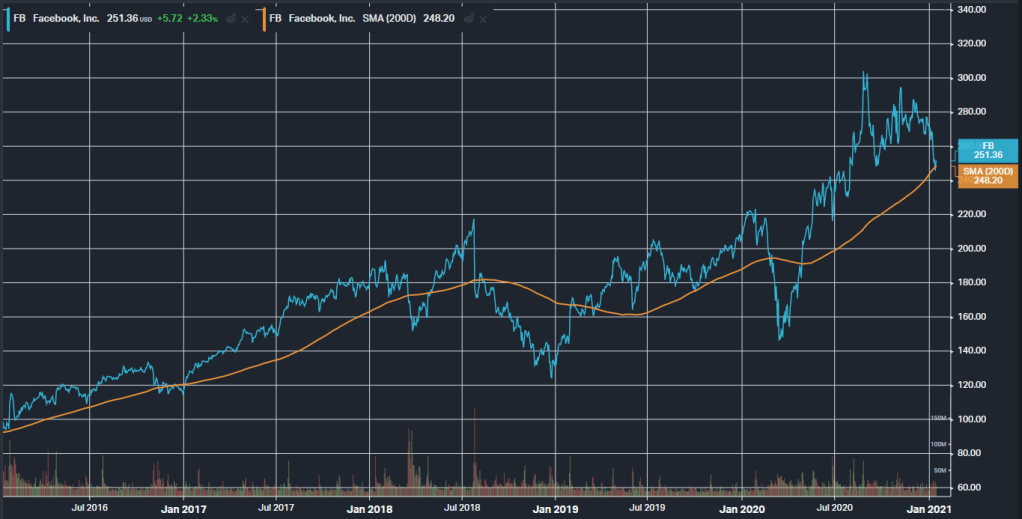The width and height of the screenshot is (1022, 519).
Task: Select the FB Facebook, Inc. price legend label
Action: 56,18
